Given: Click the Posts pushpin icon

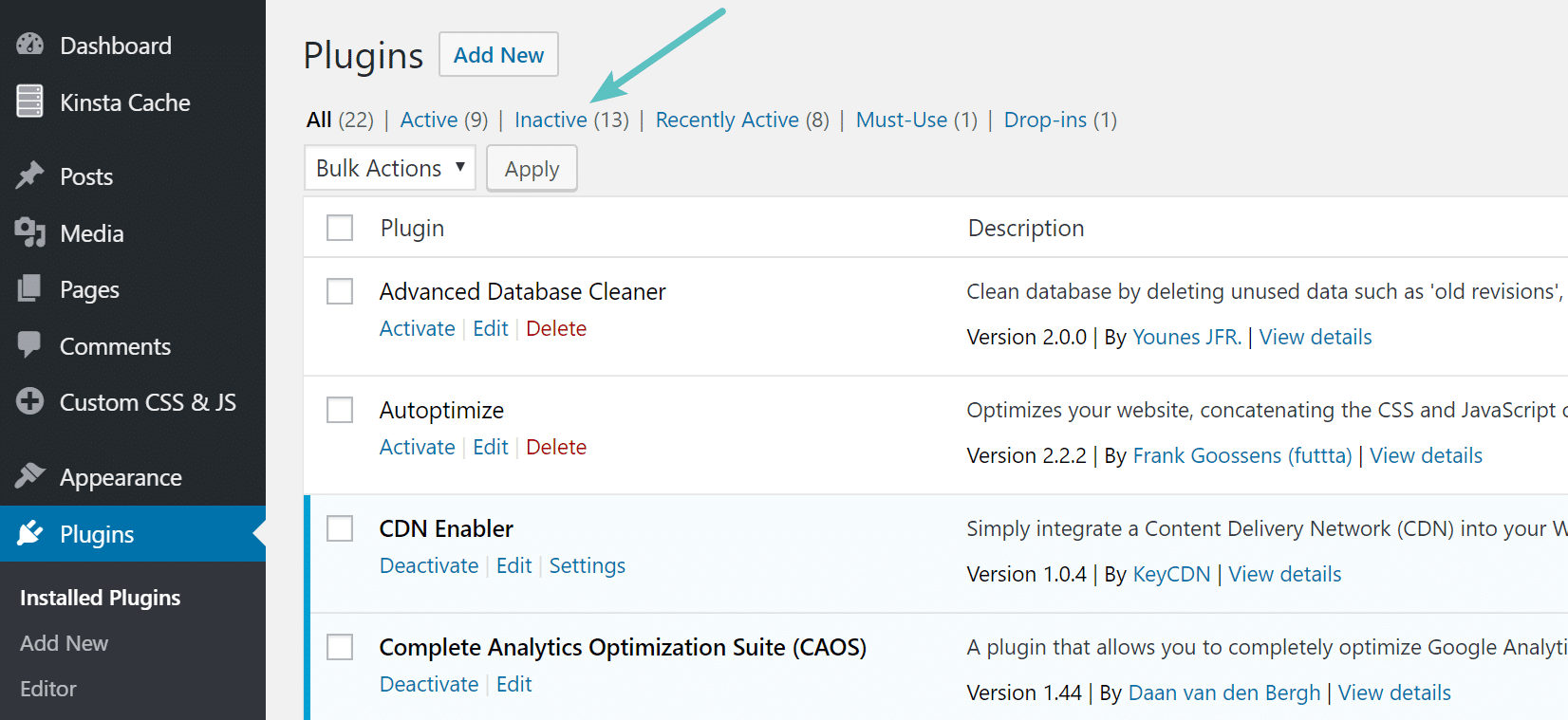Looking at the screenshot, I should (30, 175).
